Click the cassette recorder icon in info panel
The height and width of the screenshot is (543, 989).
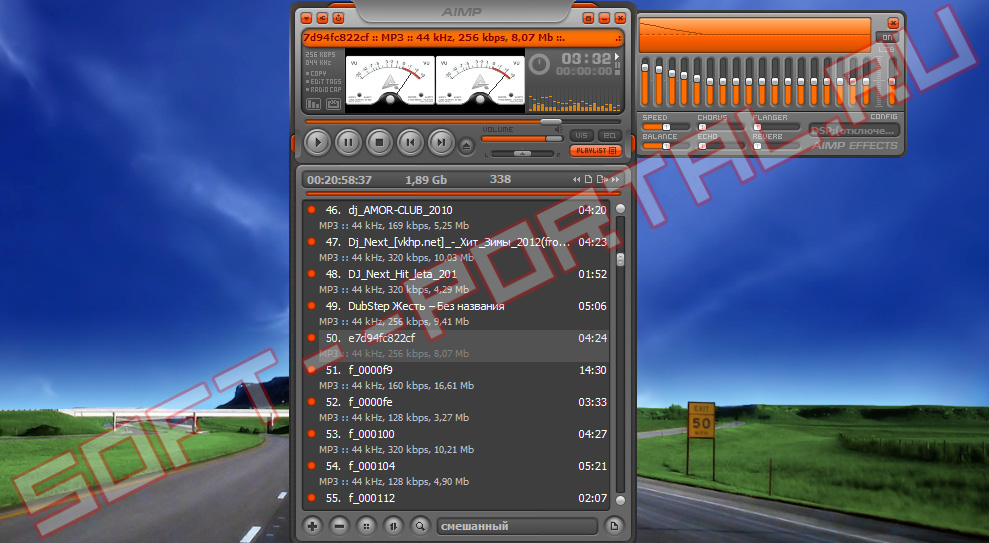tap(333, 104)
